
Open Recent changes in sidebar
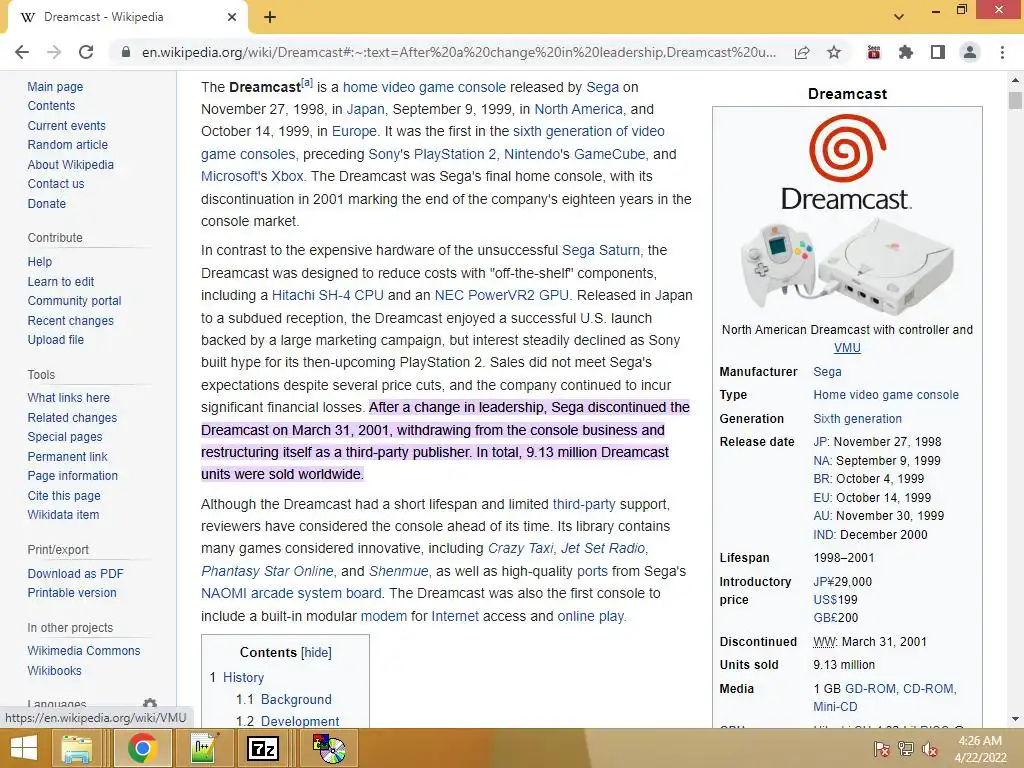point(71,321)
